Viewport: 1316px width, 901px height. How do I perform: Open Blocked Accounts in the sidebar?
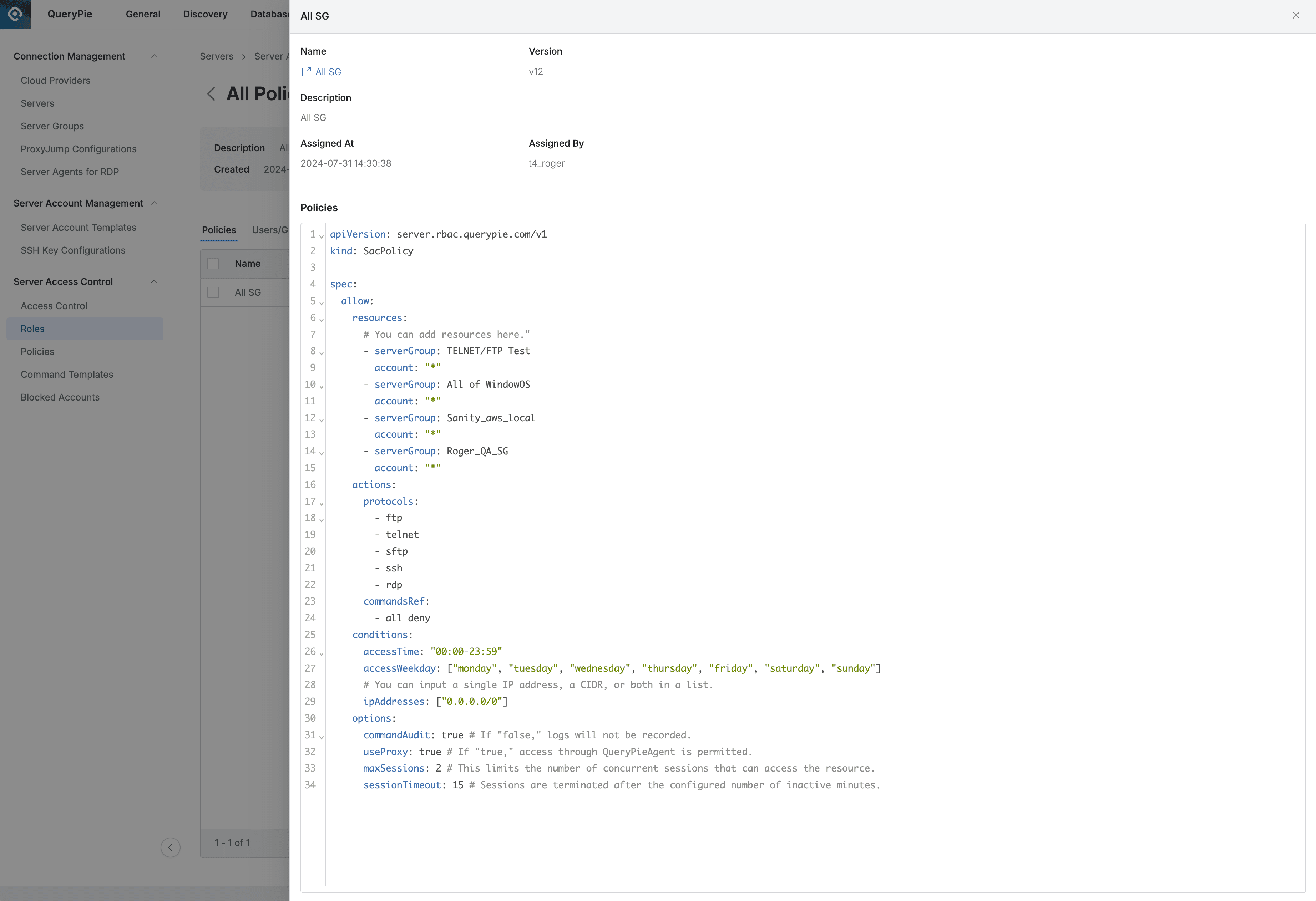[60, 397]
